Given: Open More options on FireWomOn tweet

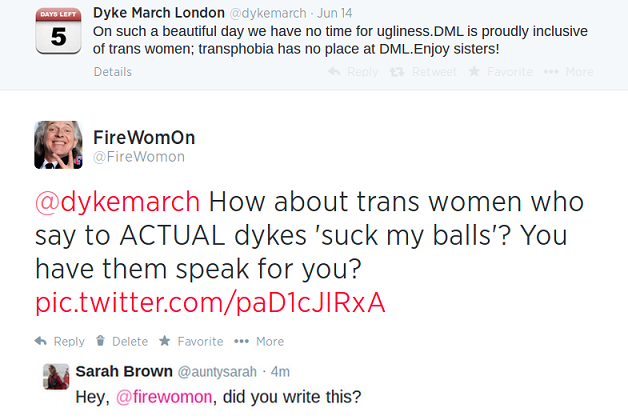Looking at the screenshot, I should [x=263, y=341].
